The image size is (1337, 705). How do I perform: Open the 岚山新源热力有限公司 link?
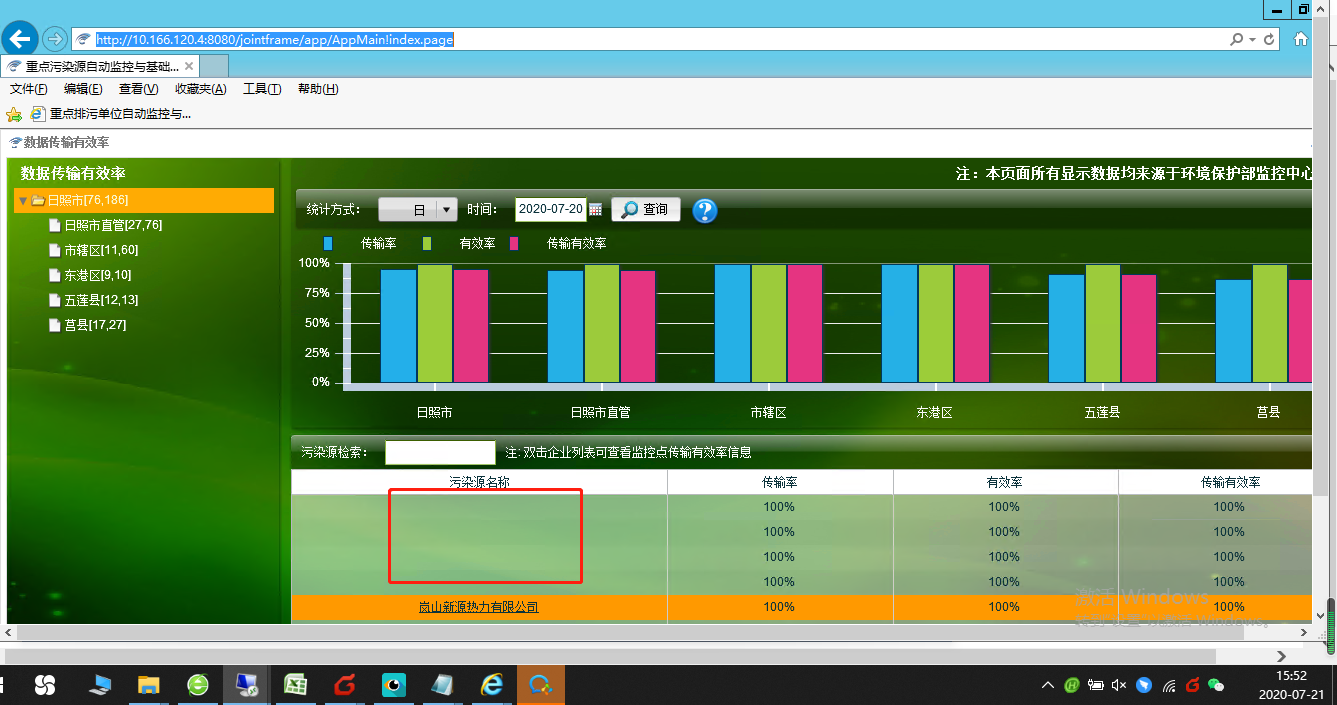(x=478, y=607)
